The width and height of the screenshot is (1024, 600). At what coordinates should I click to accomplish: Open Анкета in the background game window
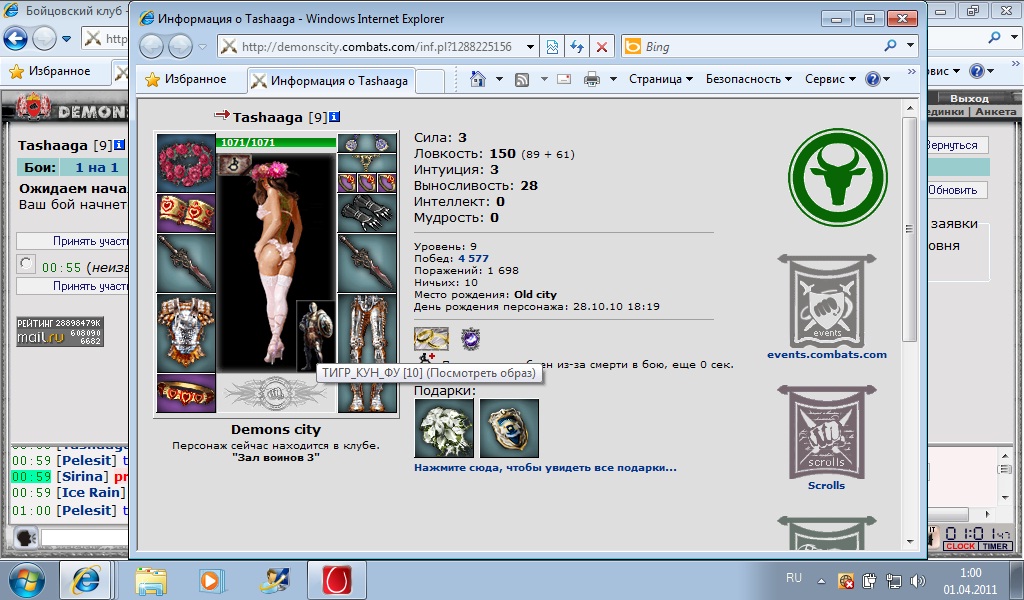[995, 112]
